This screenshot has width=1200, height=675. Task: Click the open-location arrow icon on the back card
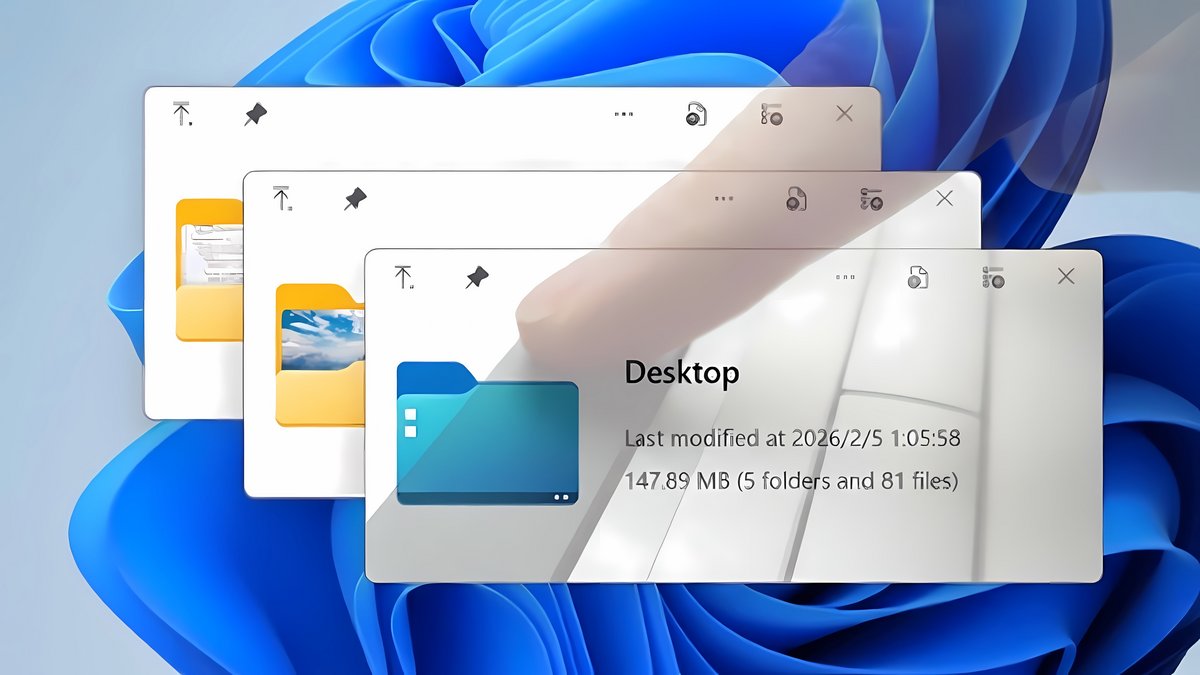click(182, 116)
